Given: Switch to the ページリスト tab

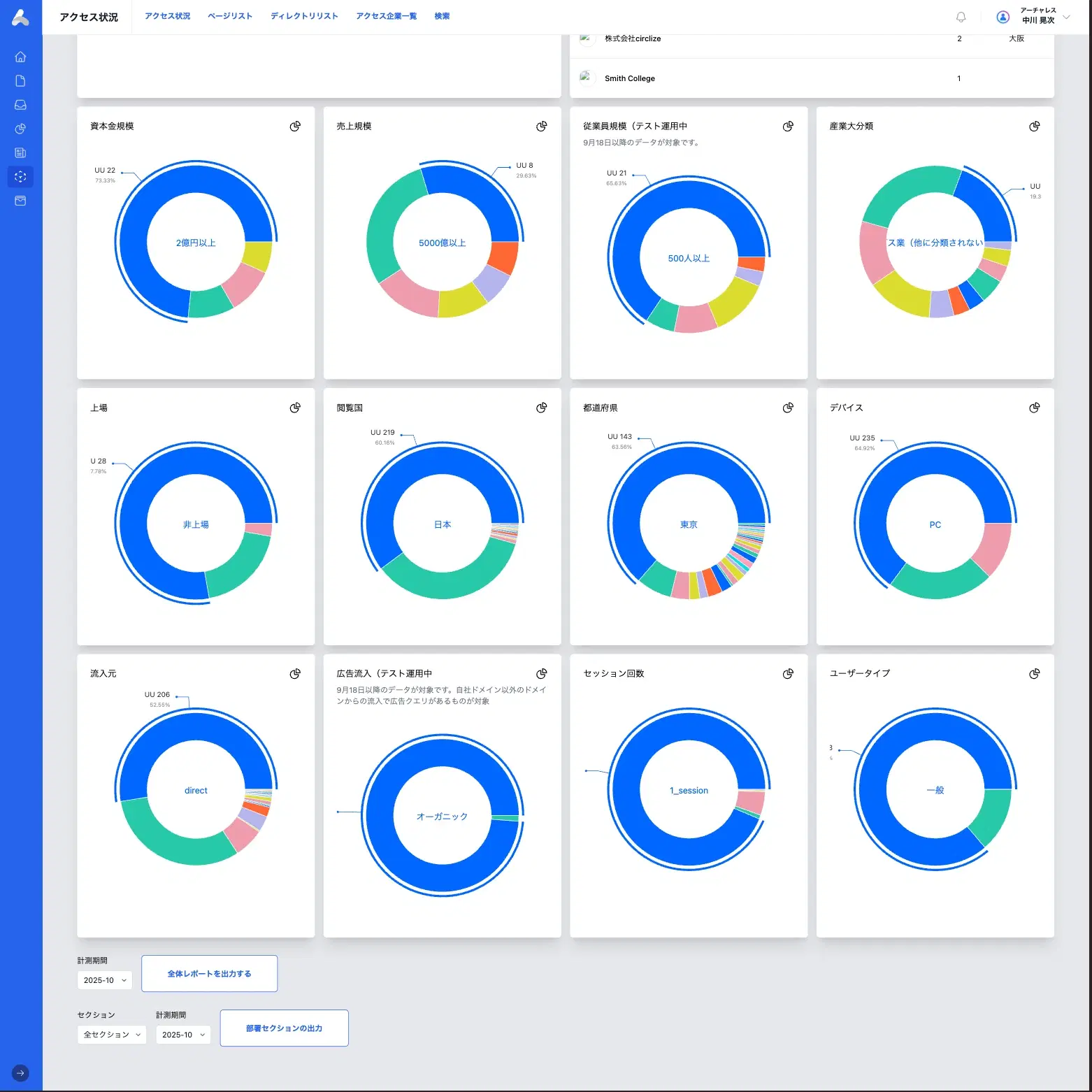Looking at the screenshot, I should (230, 16).
